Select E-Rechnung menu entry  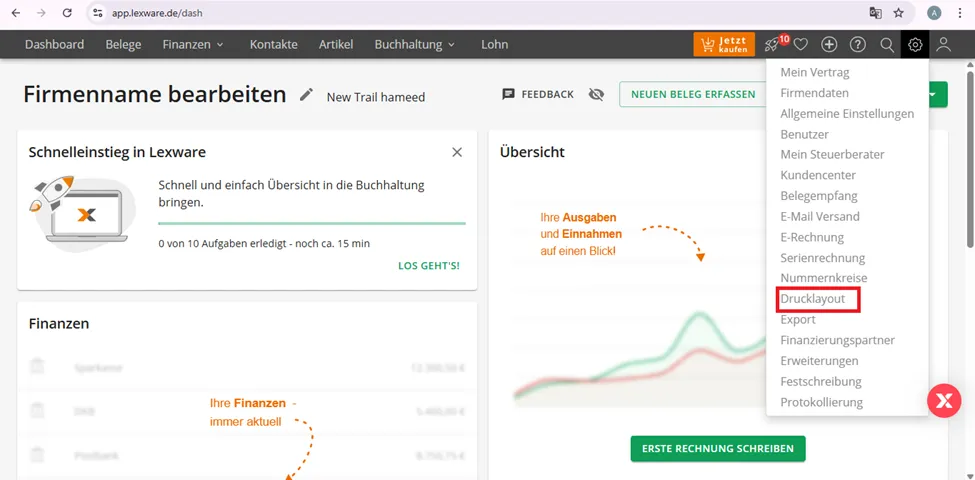point(812,238)
